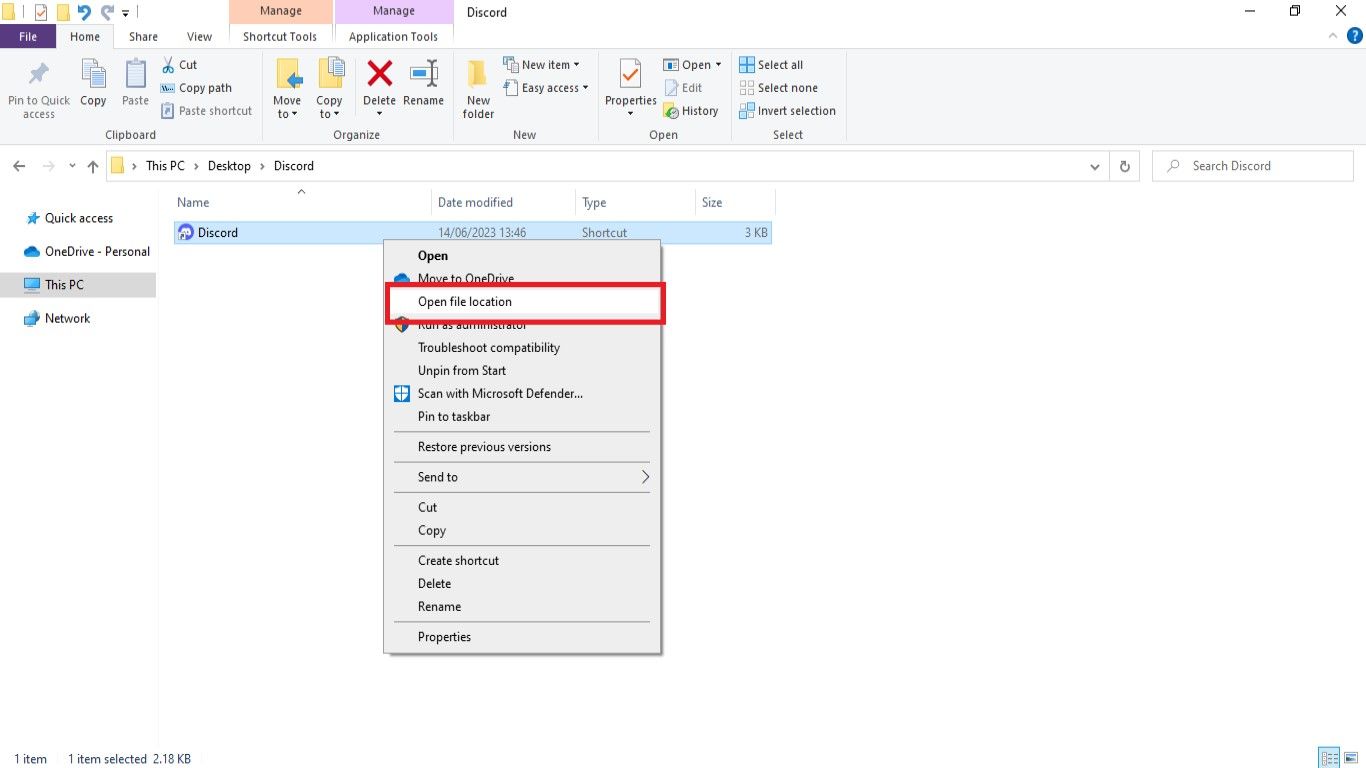Click the red Delete icon in ribbon
1366x768 pixels.
(379, 75)
